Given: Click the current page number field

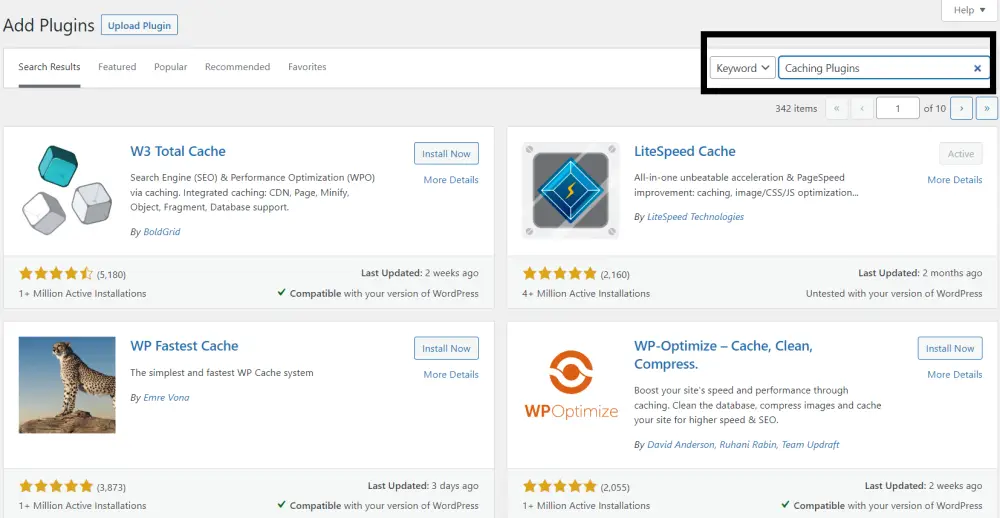Looking at the screenshot, I should point(897,108).
